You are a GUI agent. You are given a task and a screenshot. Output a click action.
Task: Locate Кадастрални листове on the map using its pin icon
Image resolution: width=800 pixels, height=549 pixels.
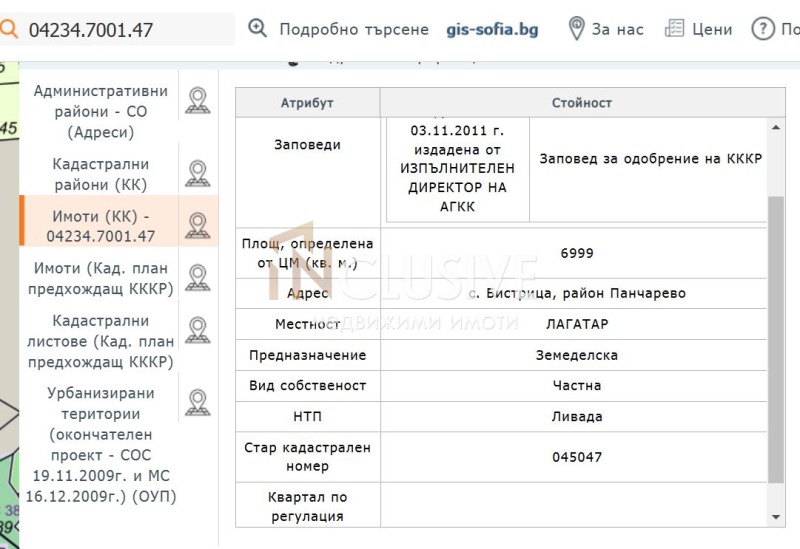tap(197, 330)
